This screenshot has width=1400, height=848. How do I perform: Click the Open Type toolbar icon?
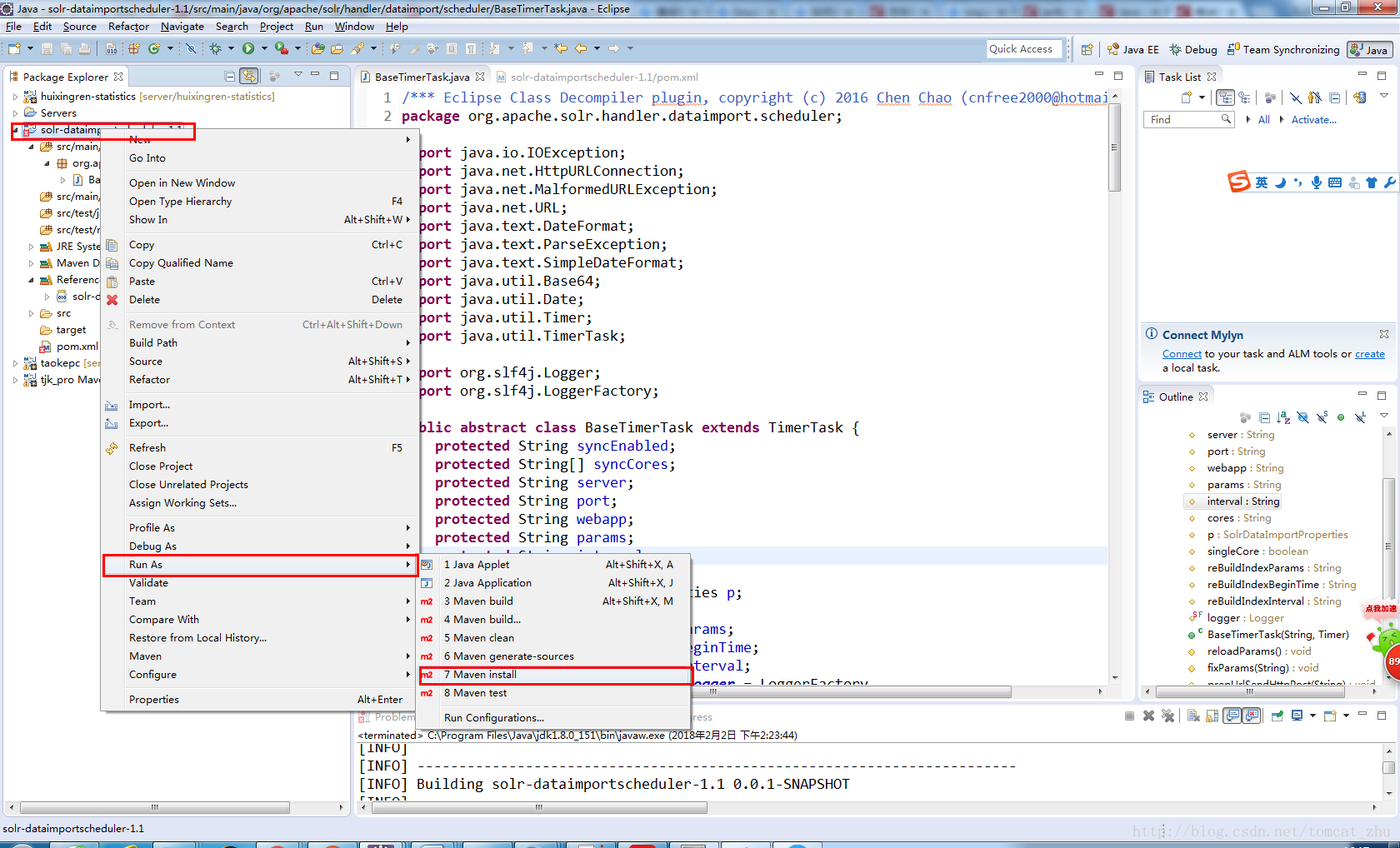[x=317, y=49]
